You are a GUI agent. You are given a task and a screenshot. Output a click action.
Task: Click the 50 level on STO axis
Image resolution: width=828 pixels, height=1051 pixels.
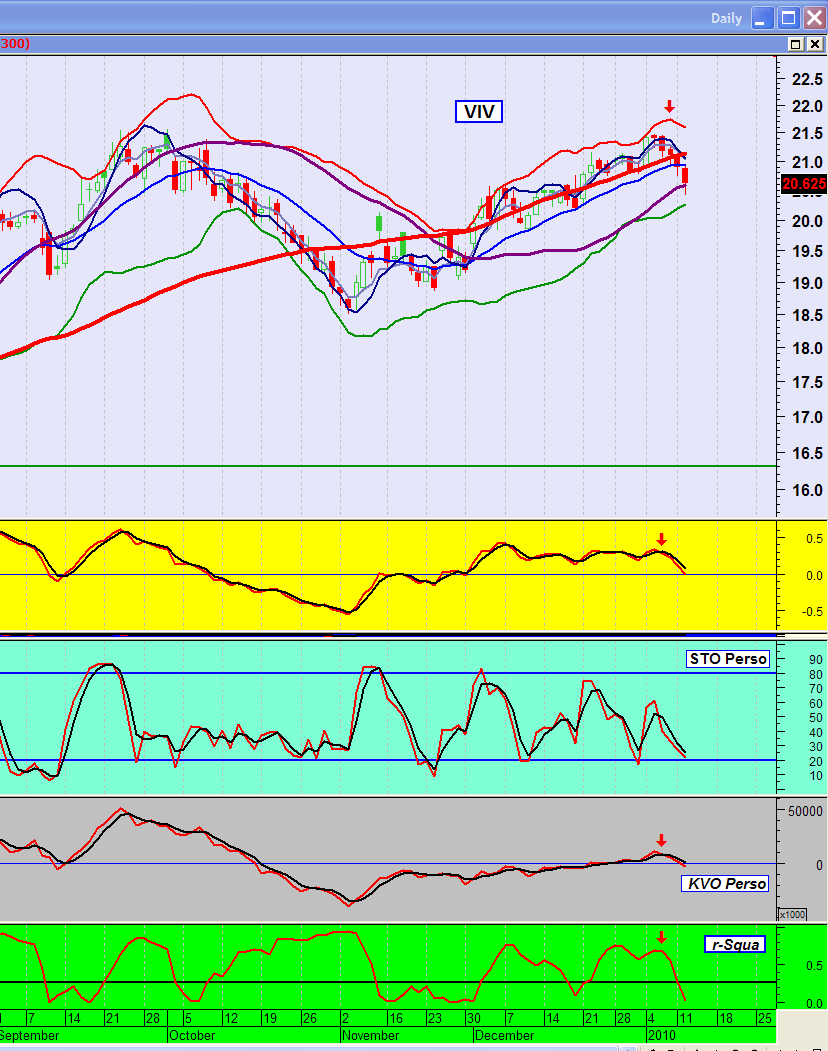[x=815, y=718]
